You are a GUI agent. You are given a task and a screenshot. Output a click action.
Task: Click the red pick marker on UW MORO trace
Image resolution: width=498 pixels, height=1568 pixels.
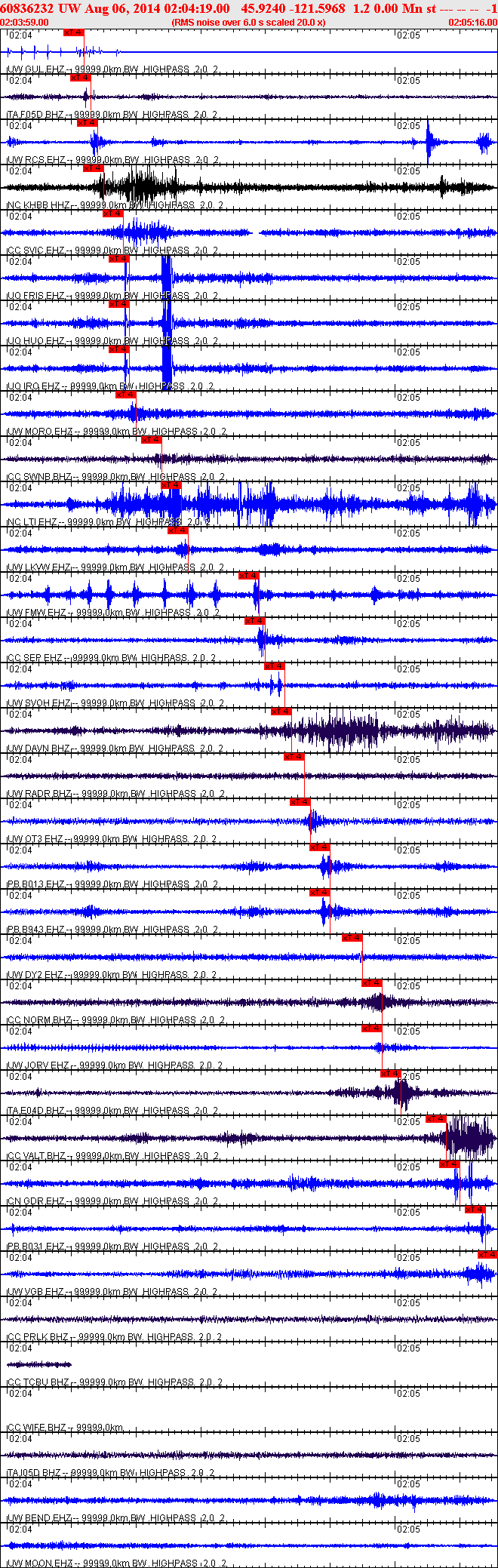coord(126,395)
